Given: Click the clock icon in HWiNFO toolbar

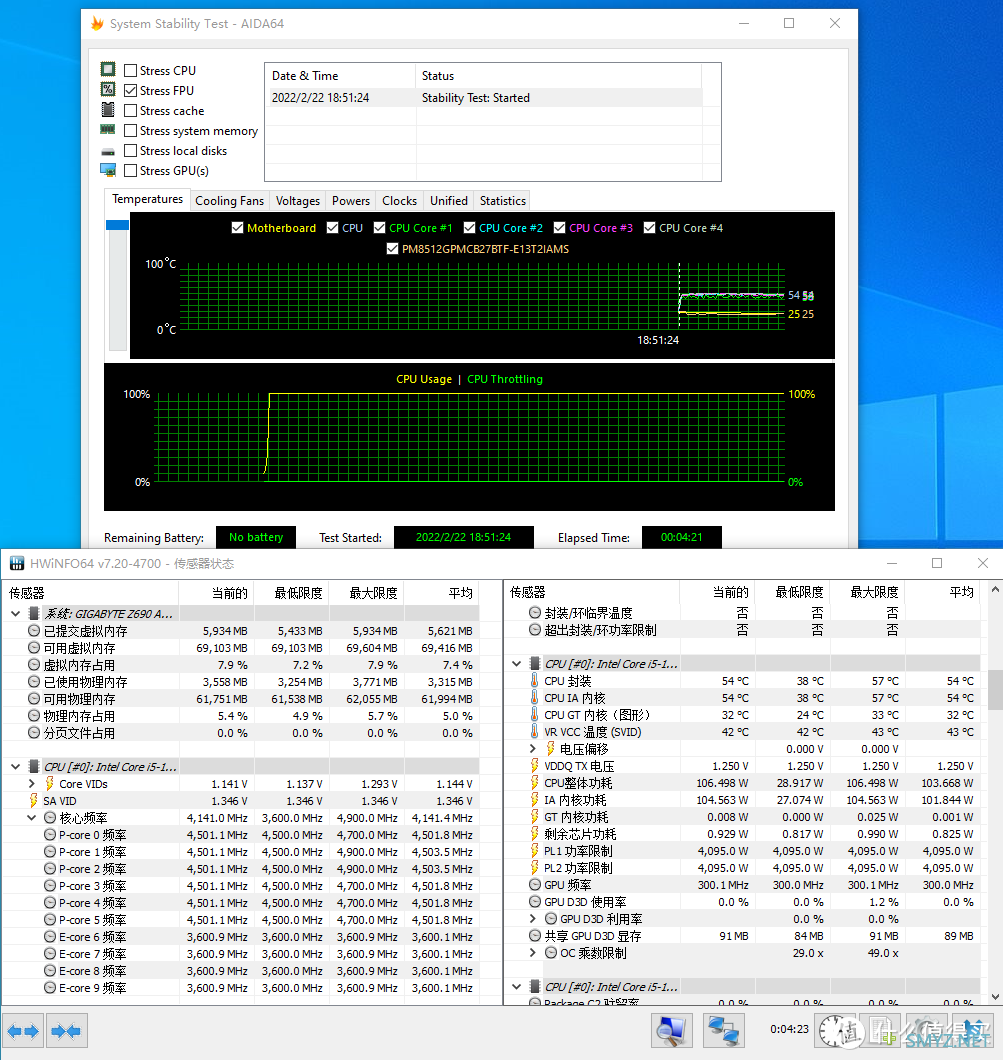Looking at the screenshot, I should (835, 1031).
